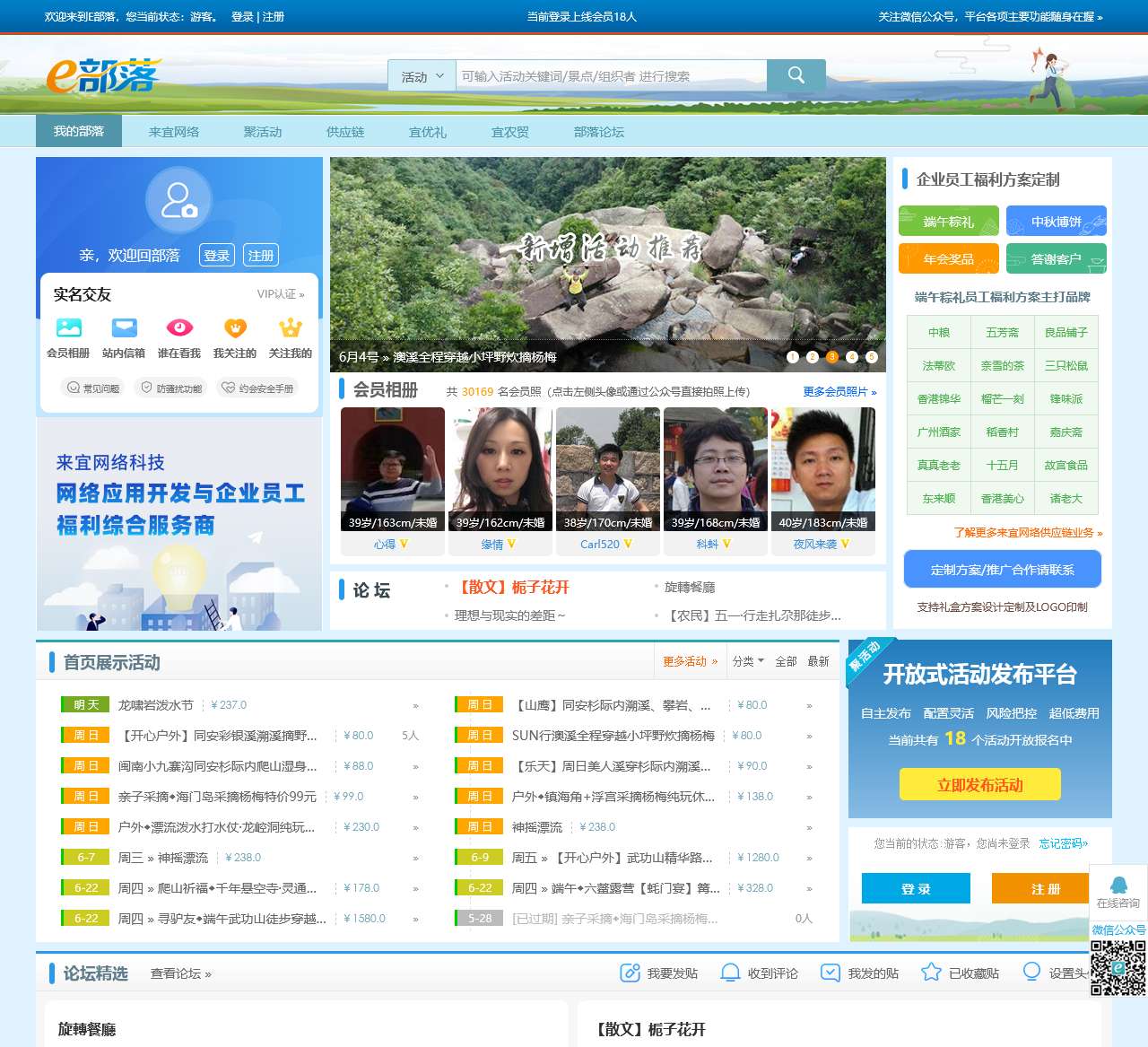Click the VIP badge beside 心得
1148x1047 pixels.
(404, 544)
